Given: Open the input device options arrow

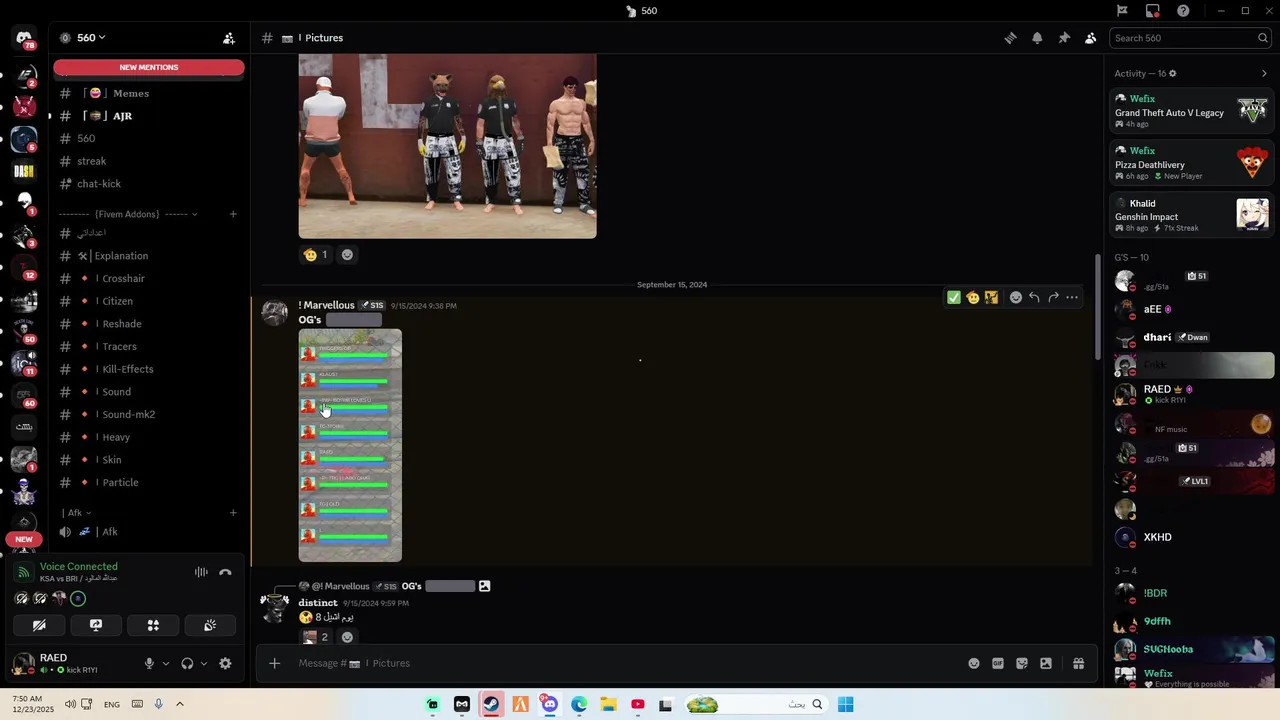Looking at the screenshot, I should pos(166,663).
